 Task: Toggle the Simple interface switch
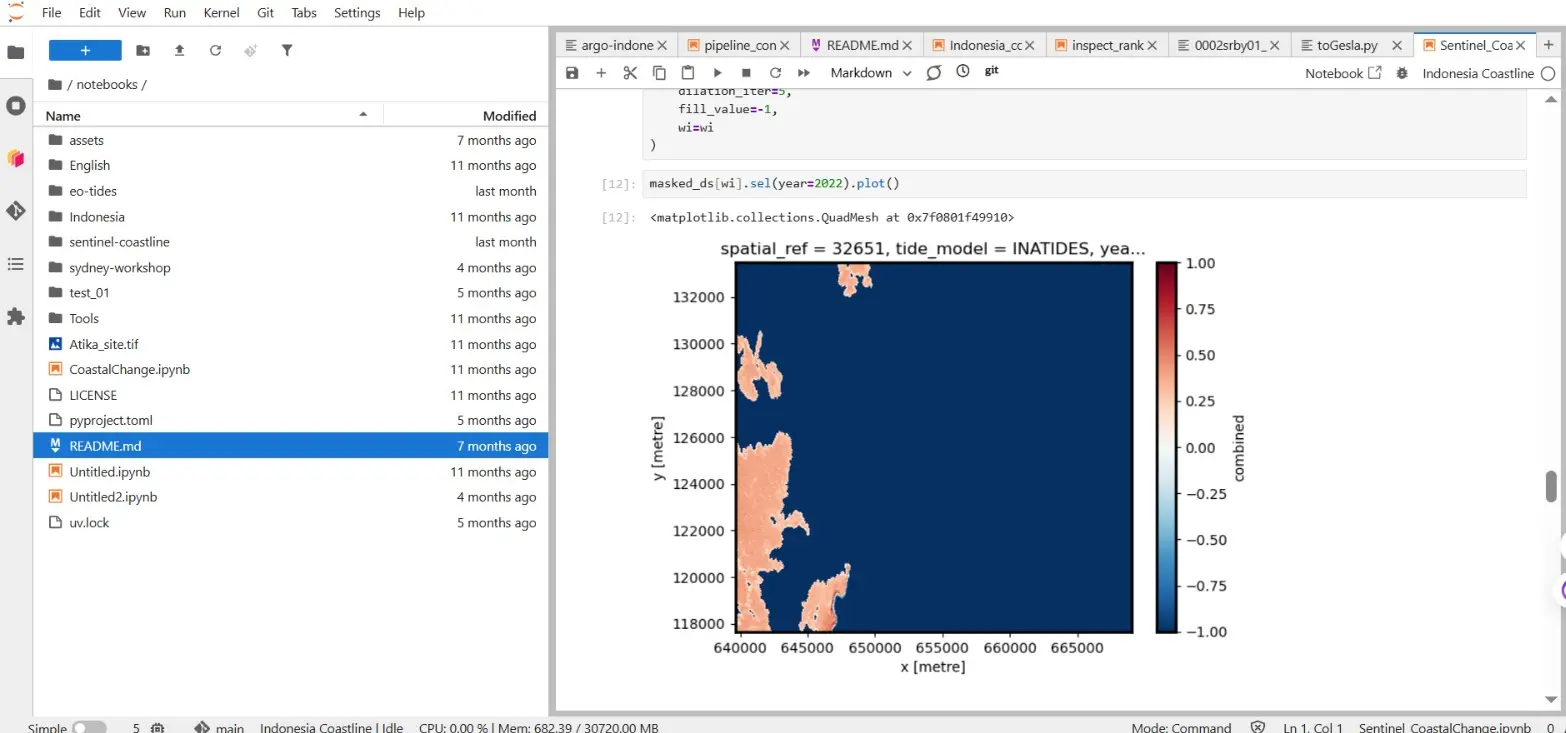point(89,727)
